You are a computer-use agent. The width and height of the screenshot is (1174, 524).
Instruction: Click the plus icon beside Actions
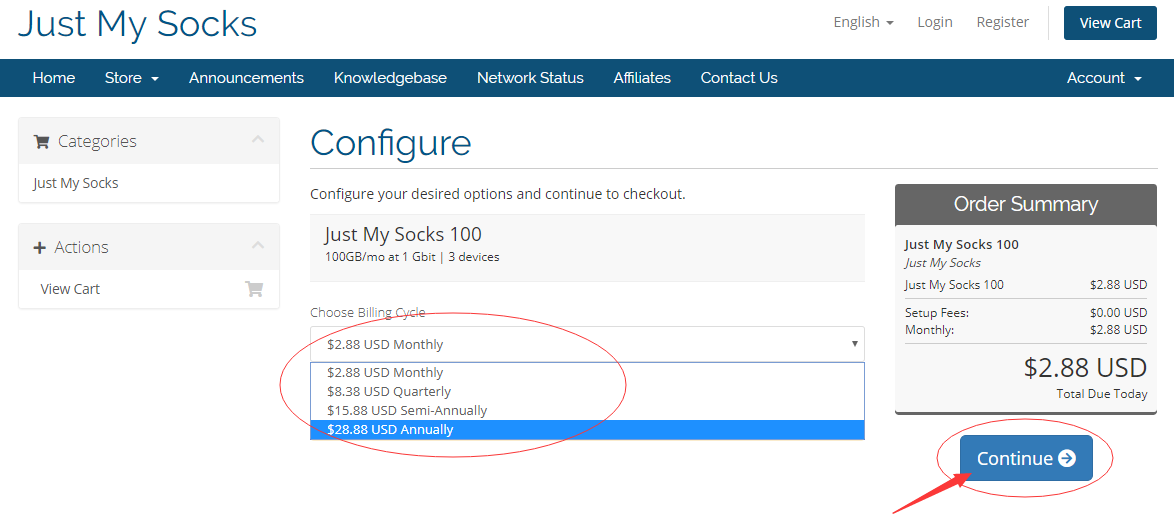pos(40,248)
